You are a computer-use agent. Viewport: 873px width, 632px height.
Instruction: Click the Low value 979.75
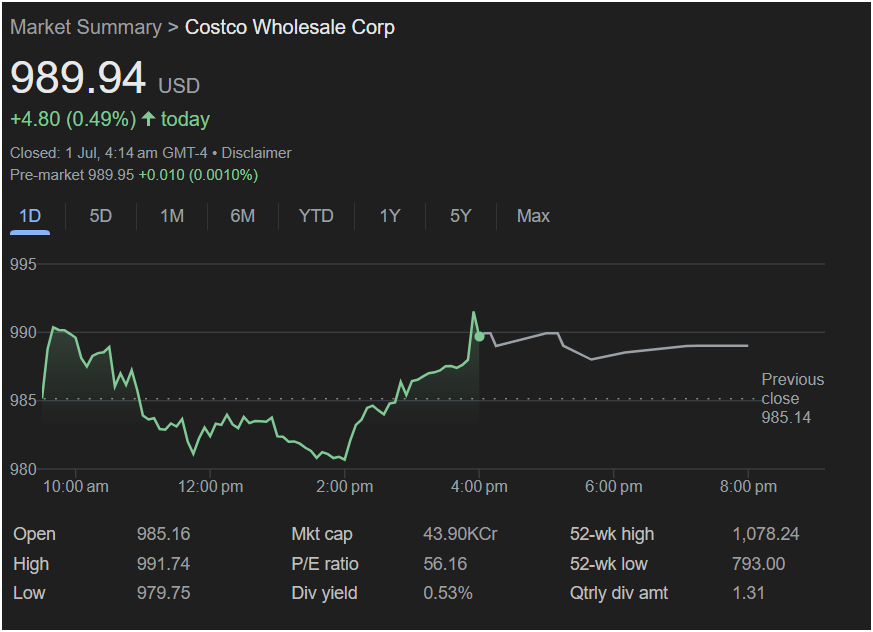164,593
